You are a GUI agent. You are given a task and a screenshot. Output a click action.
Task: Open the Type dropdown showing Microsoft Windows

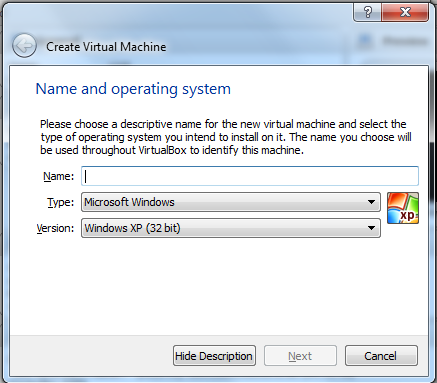point(231,202)
